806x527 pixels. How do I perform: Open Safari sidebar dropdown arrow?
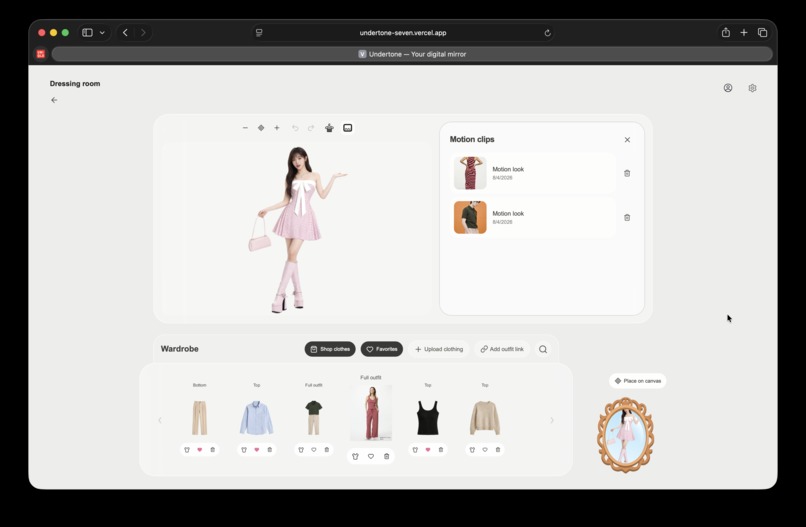coord(102,33)
